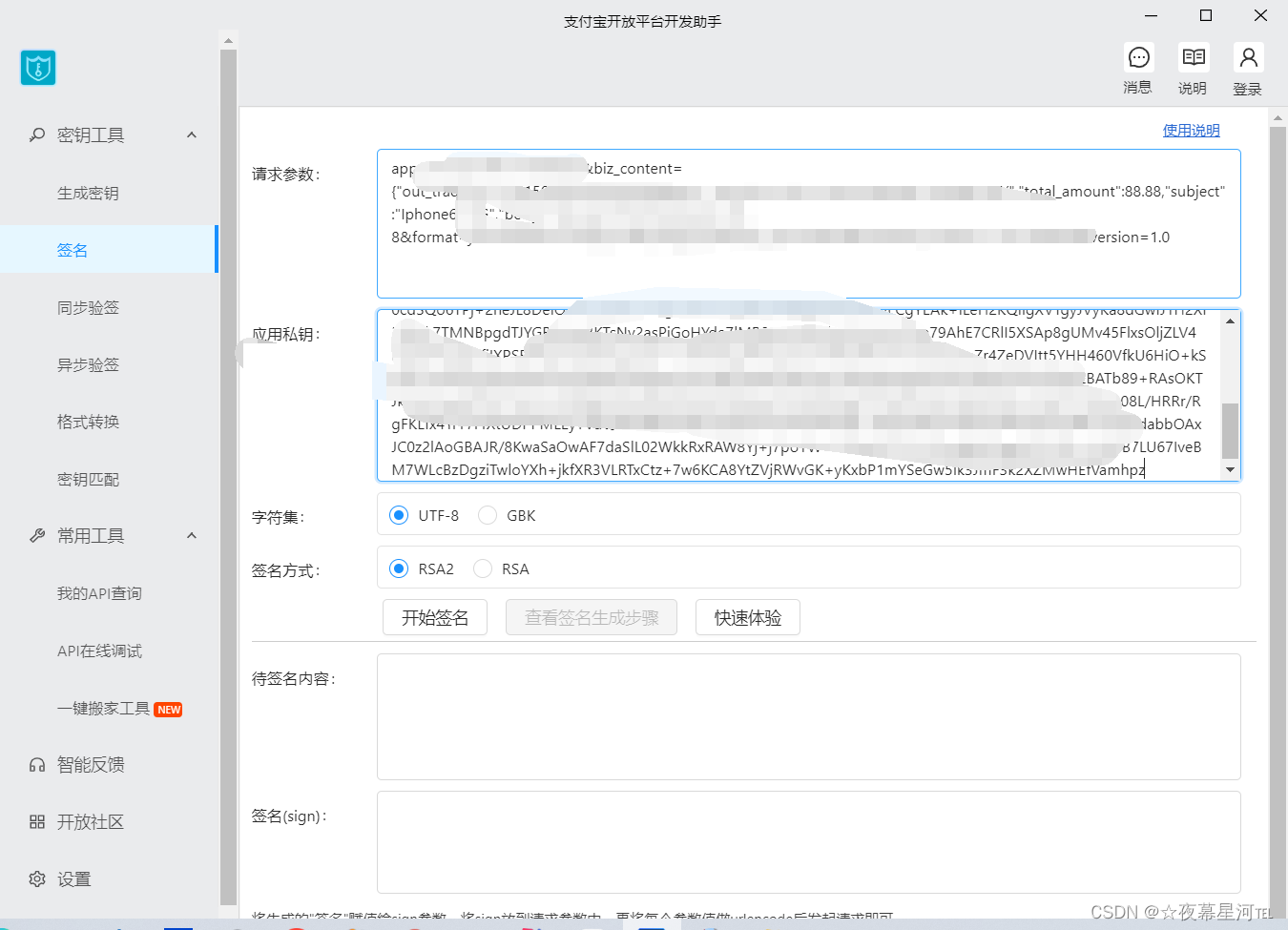This screenshot has height=930, width=1288.
Task: Click the Alipay shield logo icon
Action: pyautogui.click(x=38, y=68)
